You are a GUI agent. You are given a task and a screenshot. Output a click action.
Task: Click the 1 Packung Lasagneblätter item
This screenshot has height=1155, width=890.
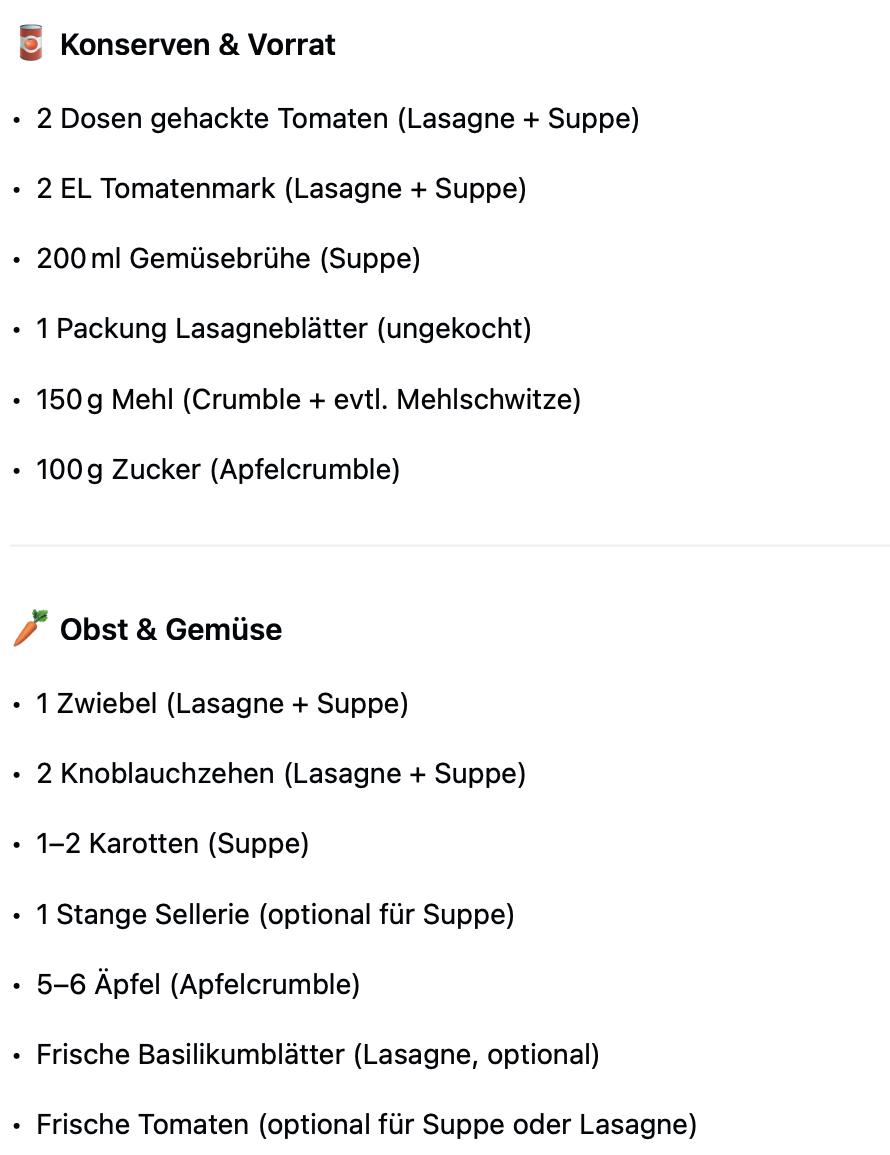click(x=284, y=329)
